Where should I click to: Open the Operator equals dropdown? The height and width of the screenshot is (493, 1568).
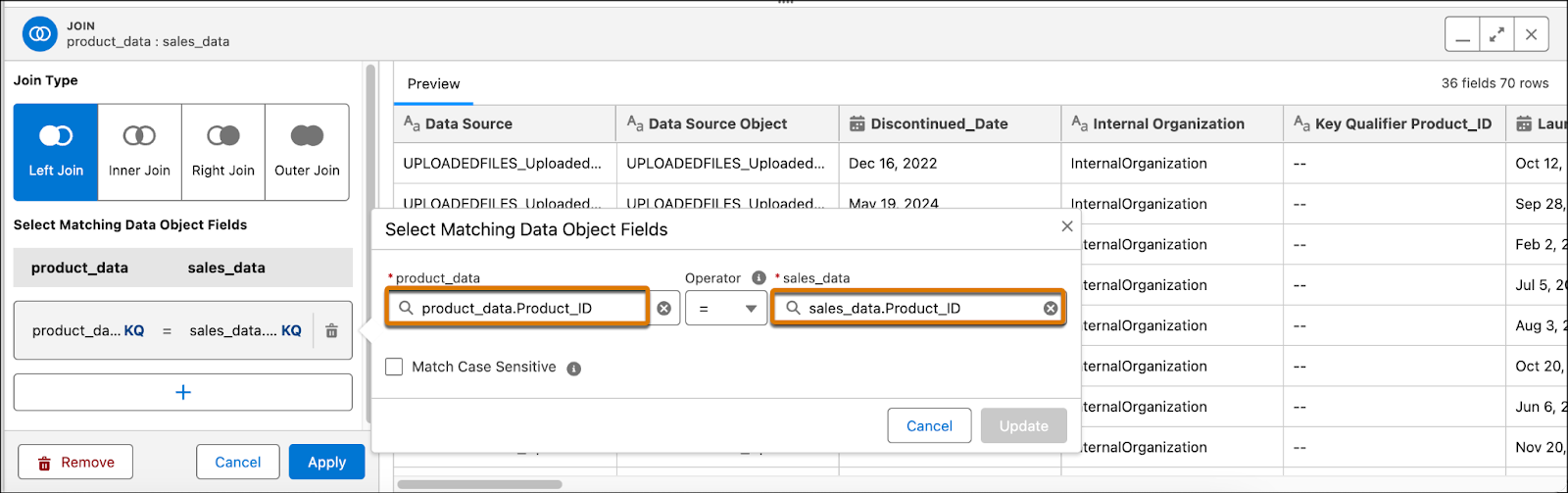726,308
